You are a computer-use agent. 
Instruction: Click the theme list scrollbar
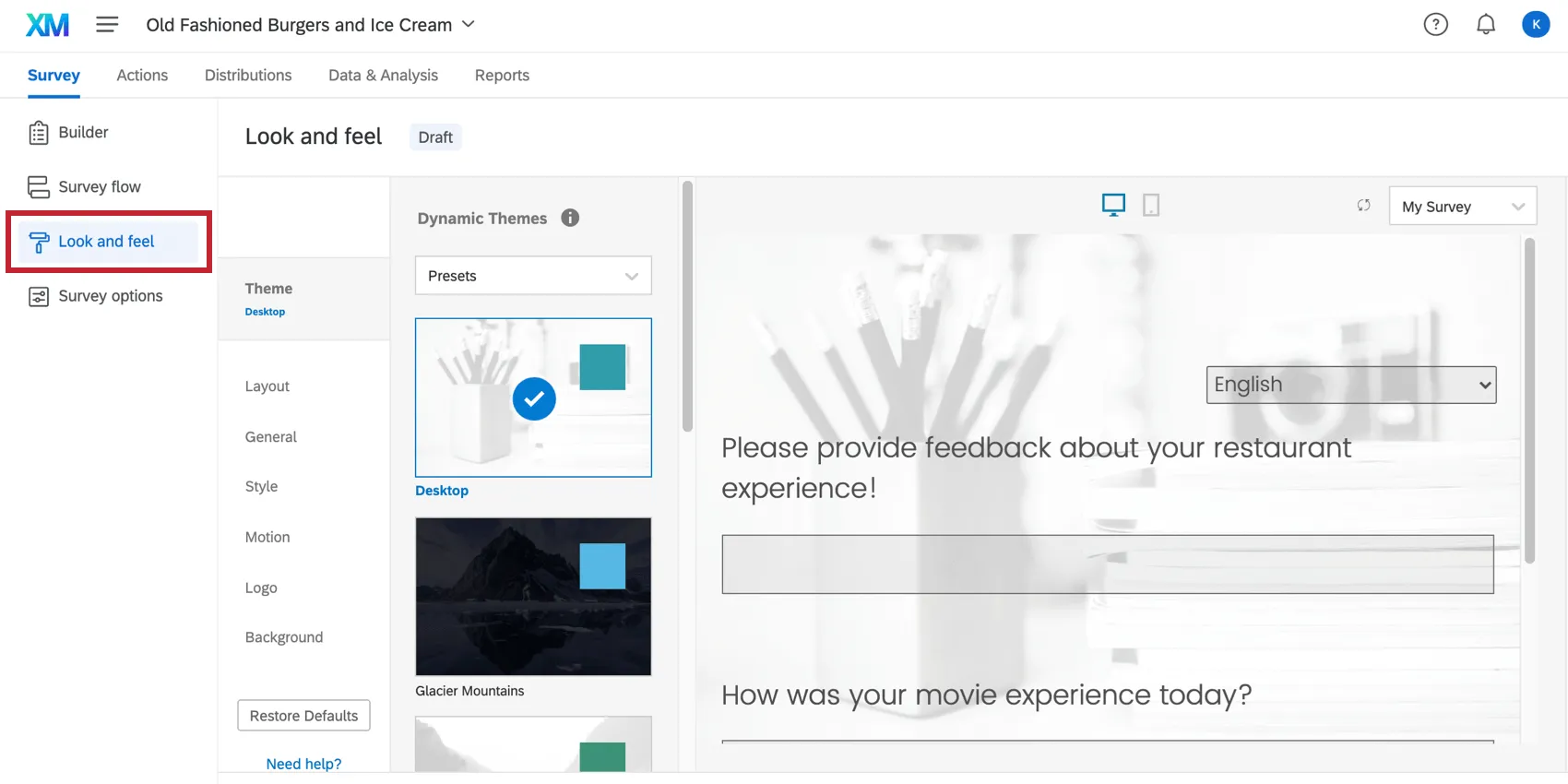coord(687,306)
